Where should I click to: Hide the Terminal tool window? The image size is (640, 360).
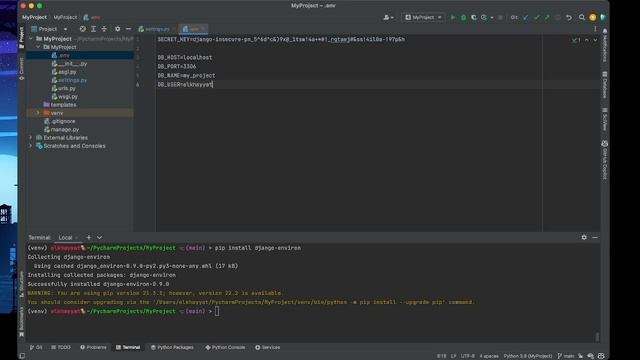click(x=595, y=238)
